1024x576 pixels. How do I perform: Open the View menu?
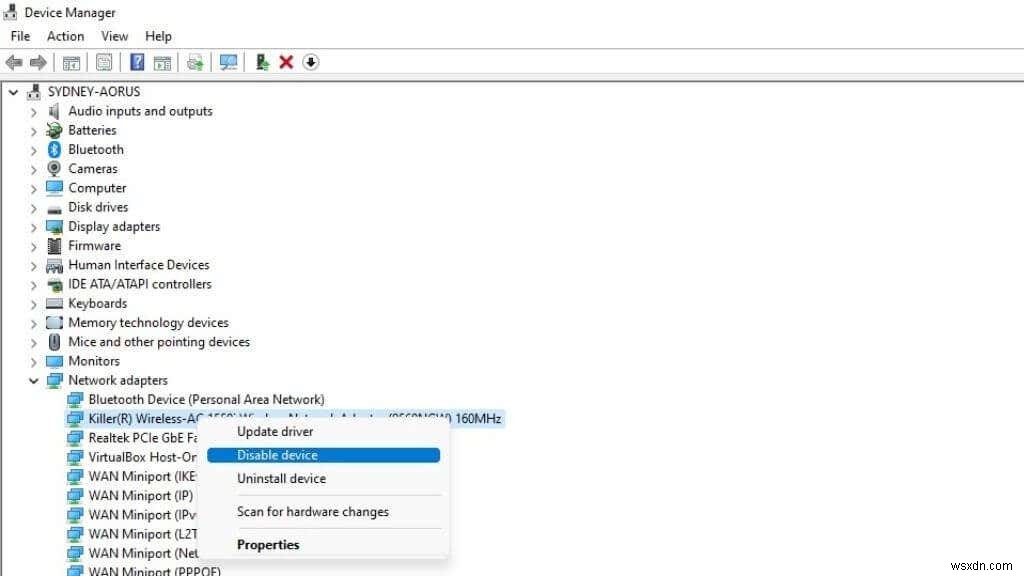pos(114,36)
